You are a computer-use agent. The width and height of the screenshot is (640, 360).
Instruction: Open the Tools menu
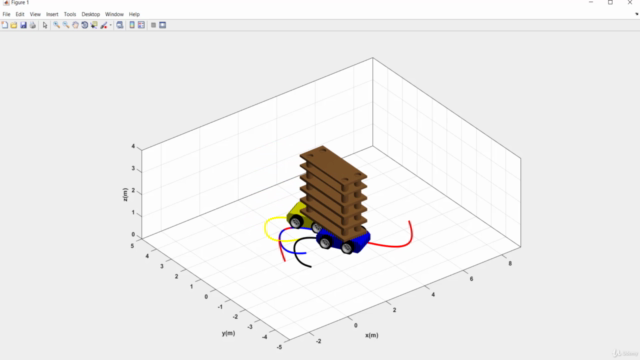click(x=70, y=14)
